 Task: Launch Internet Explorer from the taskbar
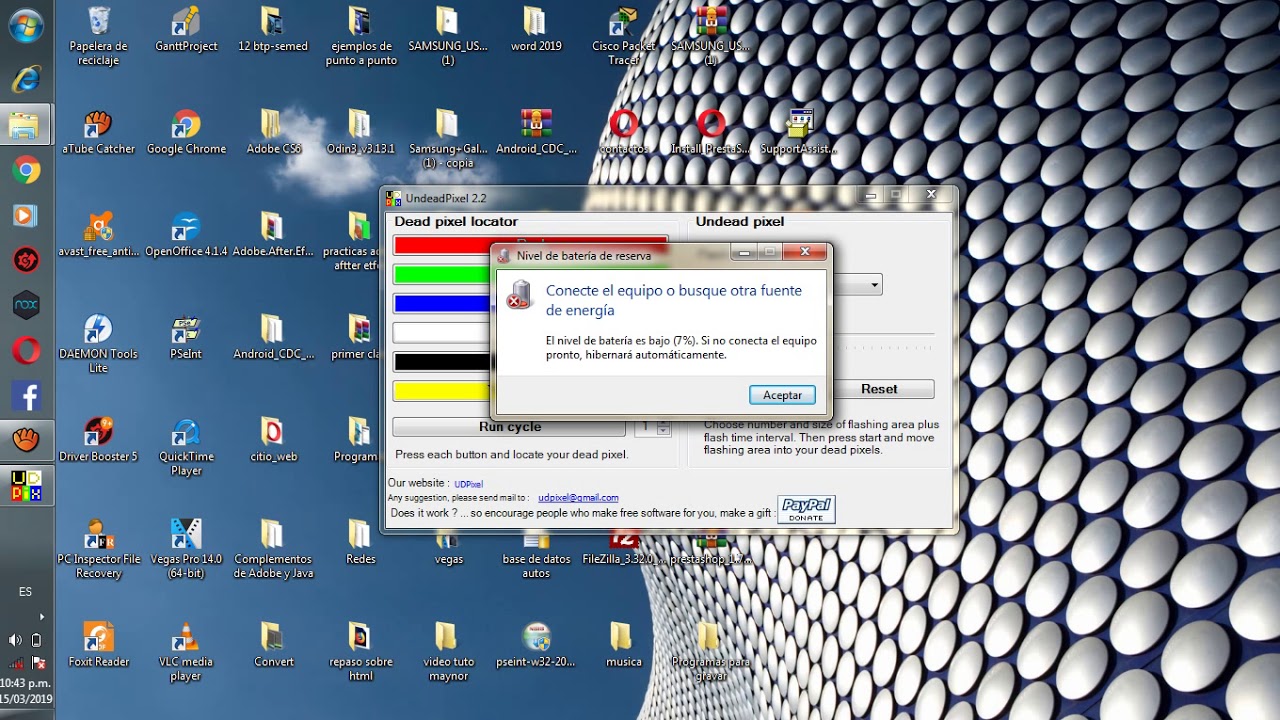point(26,78)
